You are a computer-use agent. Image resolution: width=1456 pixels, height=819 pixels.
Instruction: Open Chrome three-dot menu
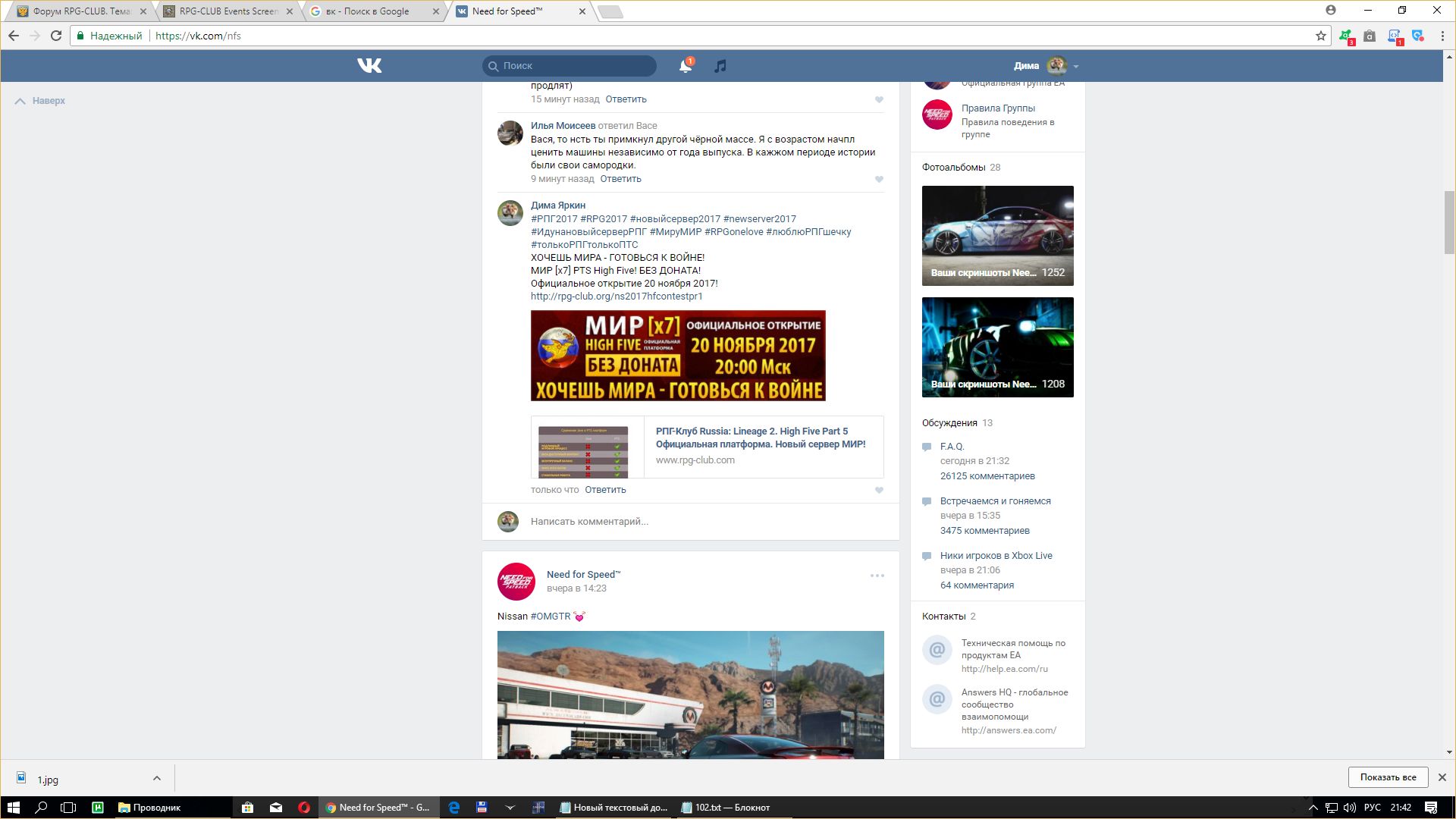click(x=1442, y=36)
